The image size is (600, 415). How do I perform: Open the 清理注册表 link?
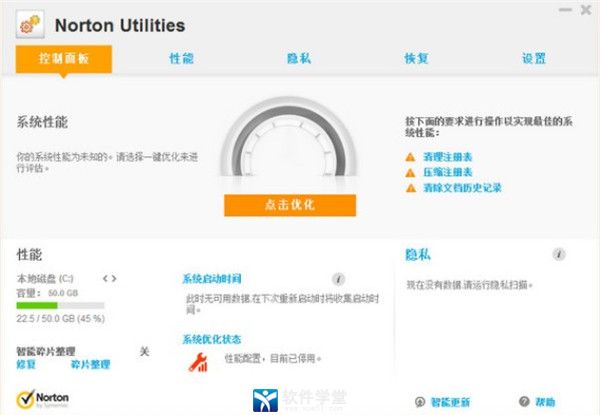point(447,157)
